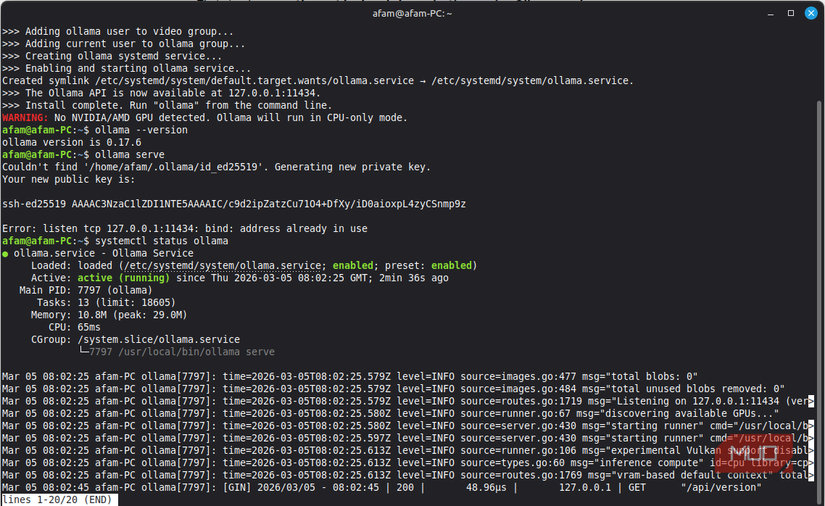The width and height of the screenshot is (825, 506).
Task: Click the "ollama serve" command at the prompt
Action: [x=129, y=155]
